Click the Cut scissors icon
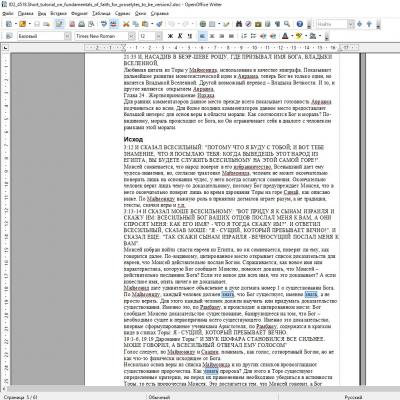This screenshot has height=400, width=400. click(x=126, y=24)
